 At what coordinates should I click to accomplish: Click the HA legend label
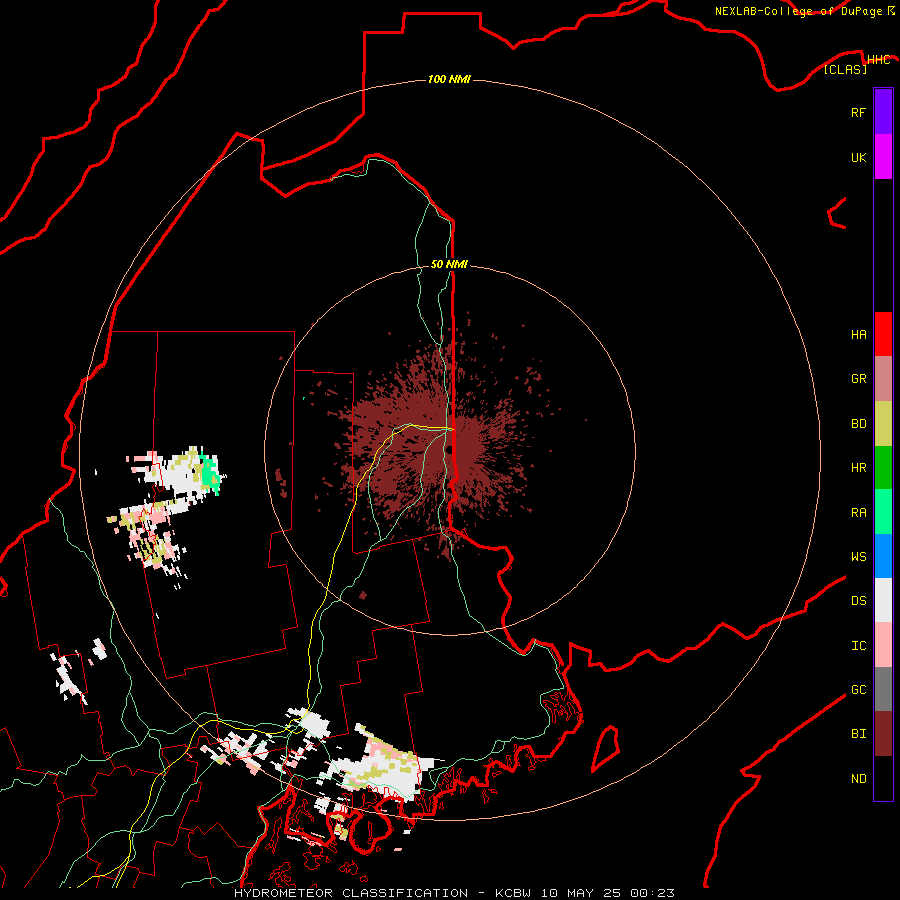coord(858,334)
